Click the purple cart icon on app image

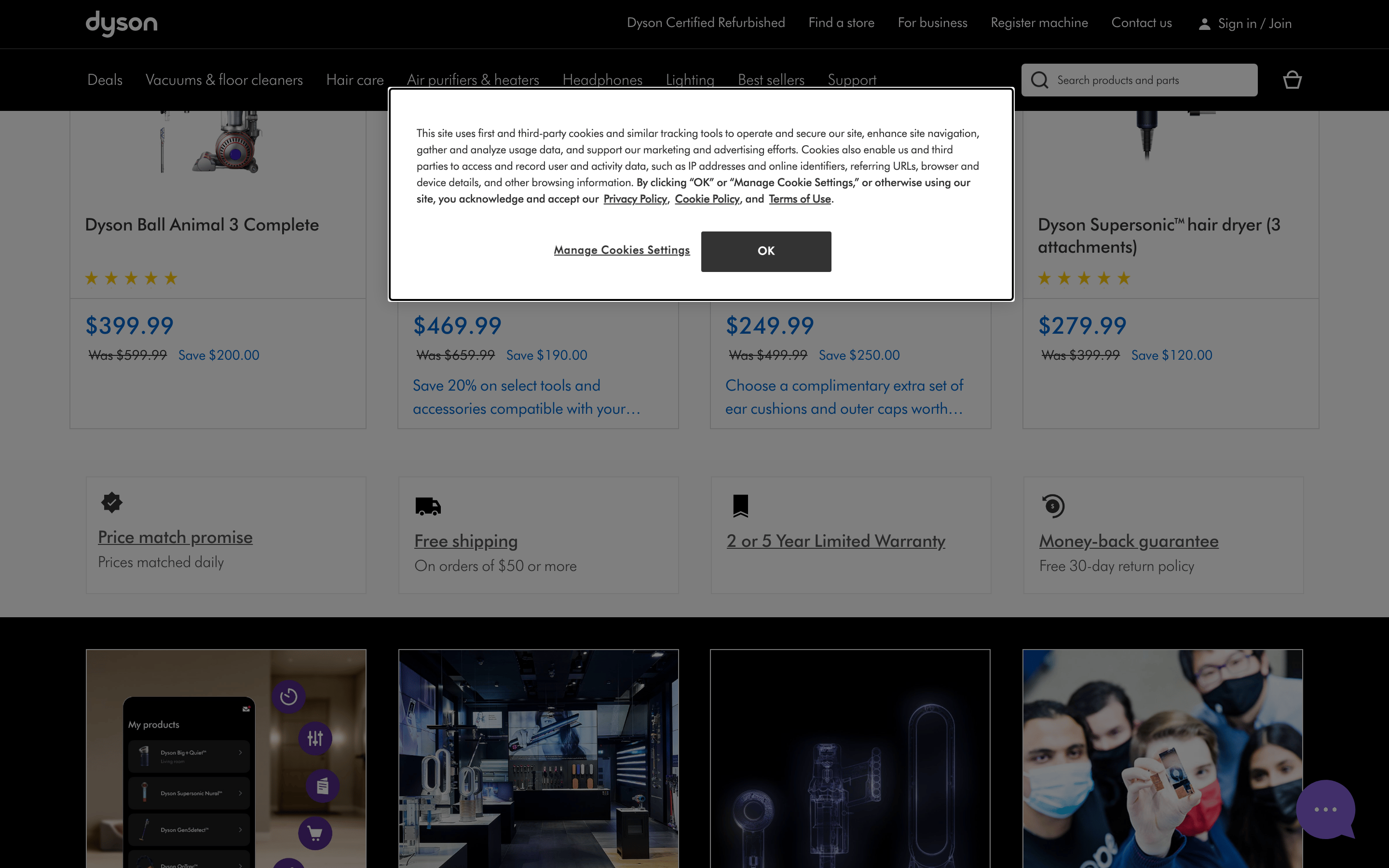[315, 833]
